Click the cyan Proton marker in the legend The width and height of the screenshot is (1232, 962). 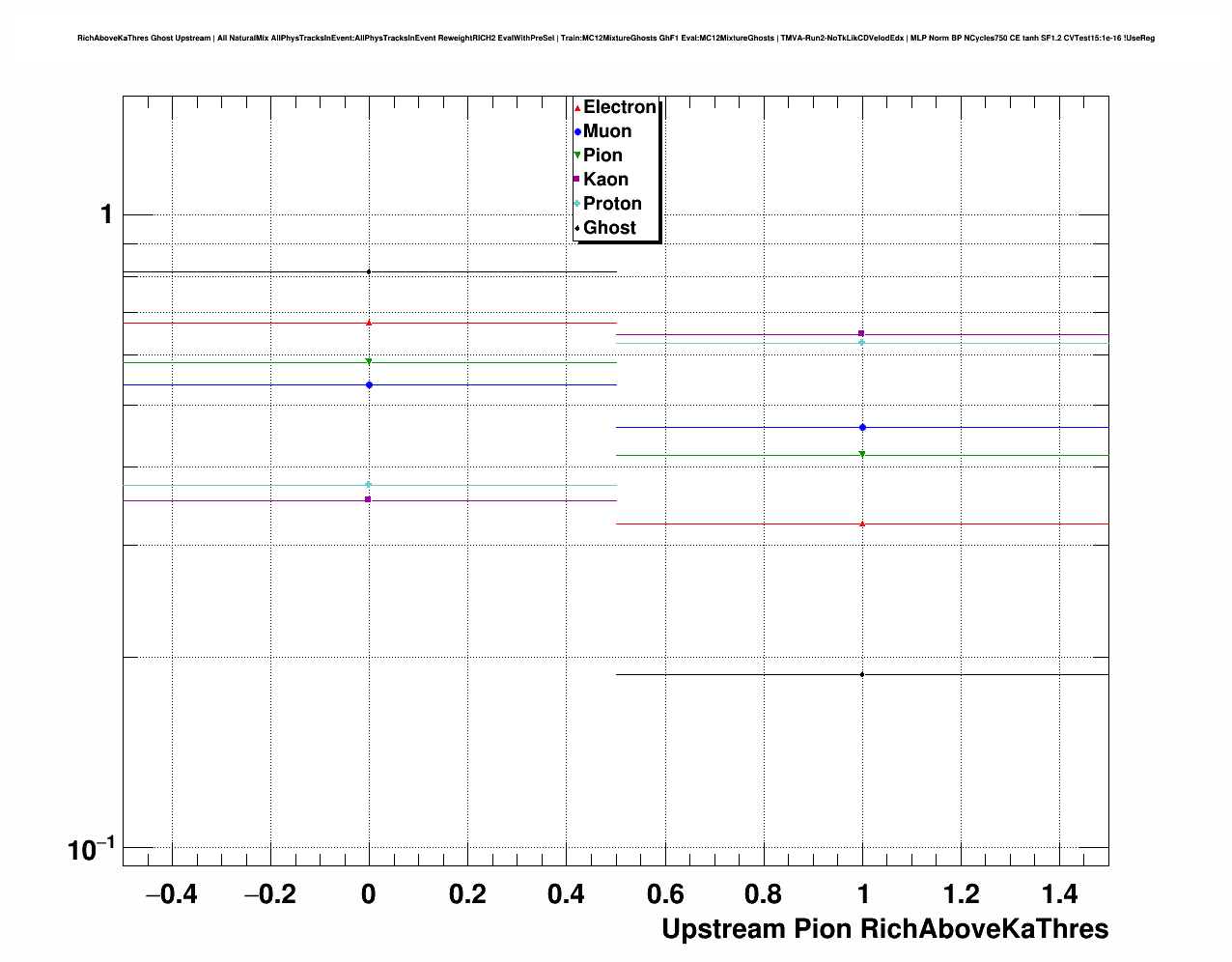[x=577, y=204]
